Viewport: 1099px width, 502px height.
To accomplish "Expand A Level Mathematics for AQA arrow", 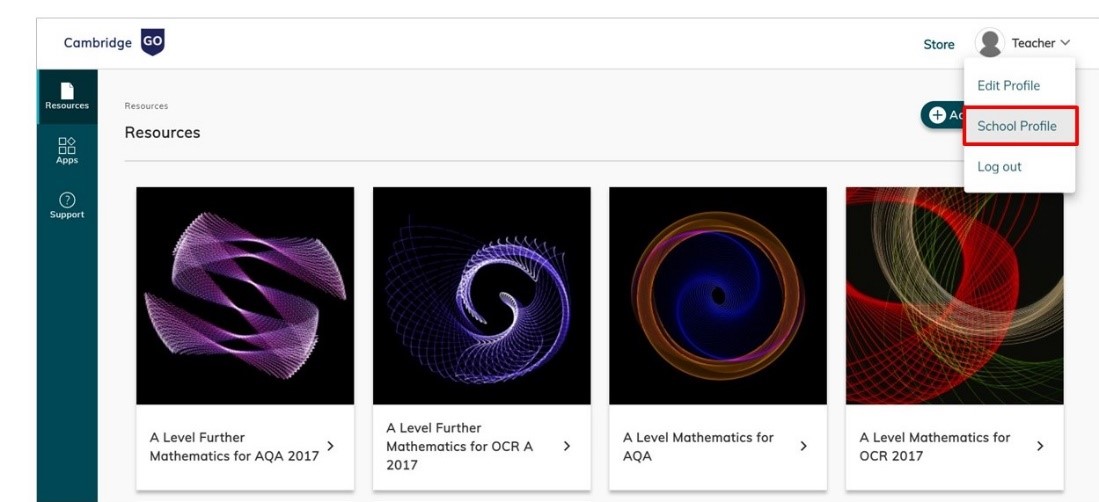I will coord(803,446).
